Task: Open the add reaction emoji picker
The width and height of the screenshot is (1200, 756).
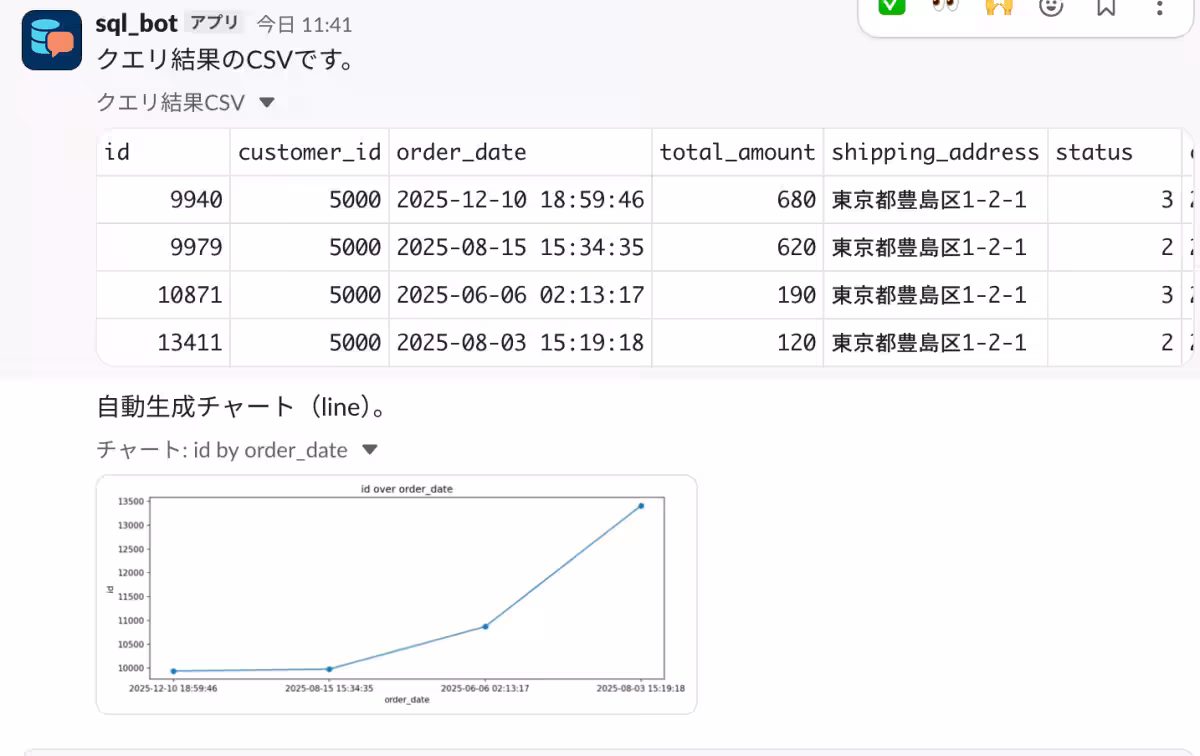Action: (x=1051, y=7)
